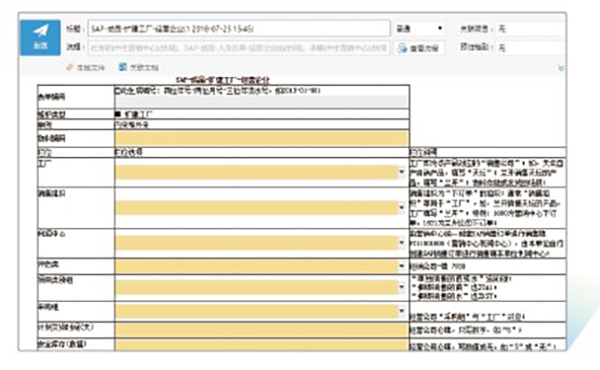
Task: Click the 预归档到 field showing 无
Action: pos(531,48)
